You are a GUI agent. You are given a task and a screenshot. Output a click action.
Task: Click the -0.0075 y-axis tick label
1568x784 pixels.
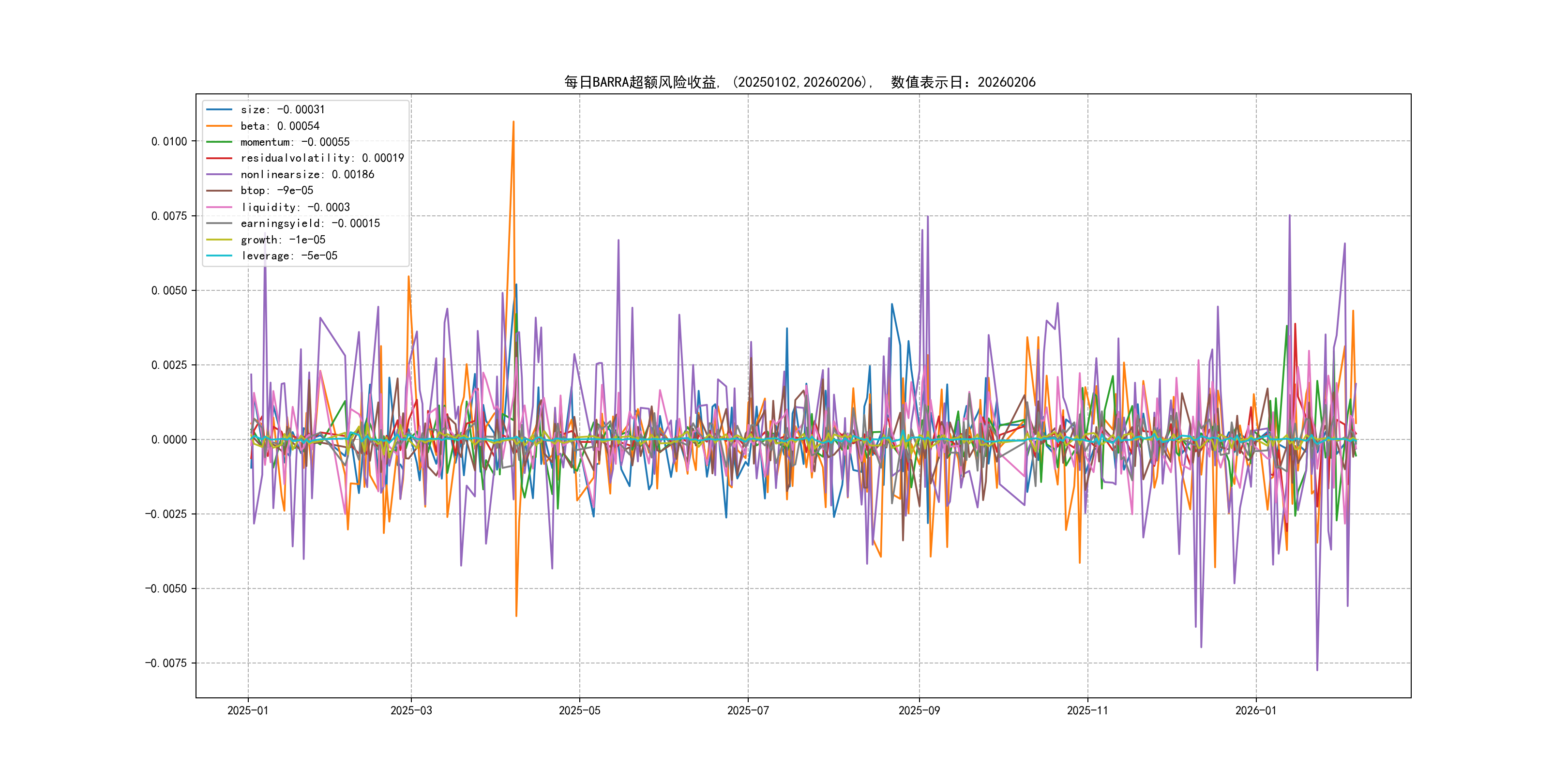click(x=166, y=663)
